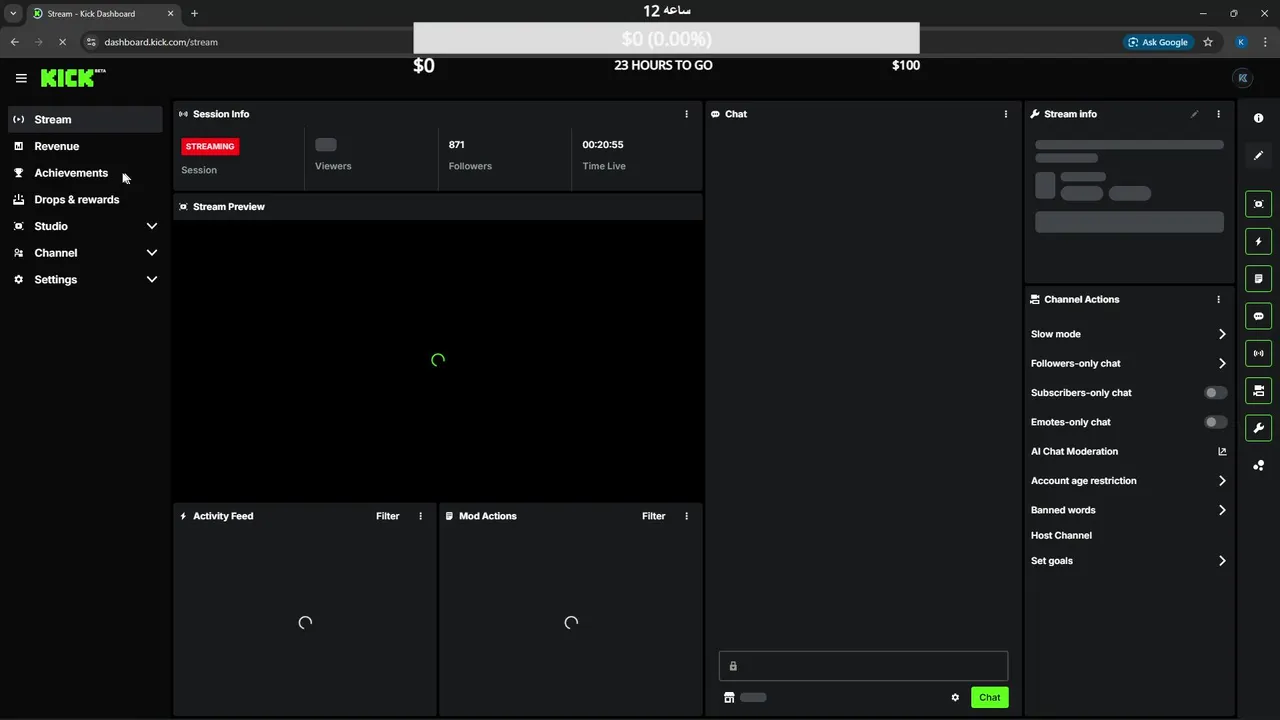Click Chrome profile avatar K
Image resolution: width=1280 pixels, height=720 pixels.
click(1241, 42)
